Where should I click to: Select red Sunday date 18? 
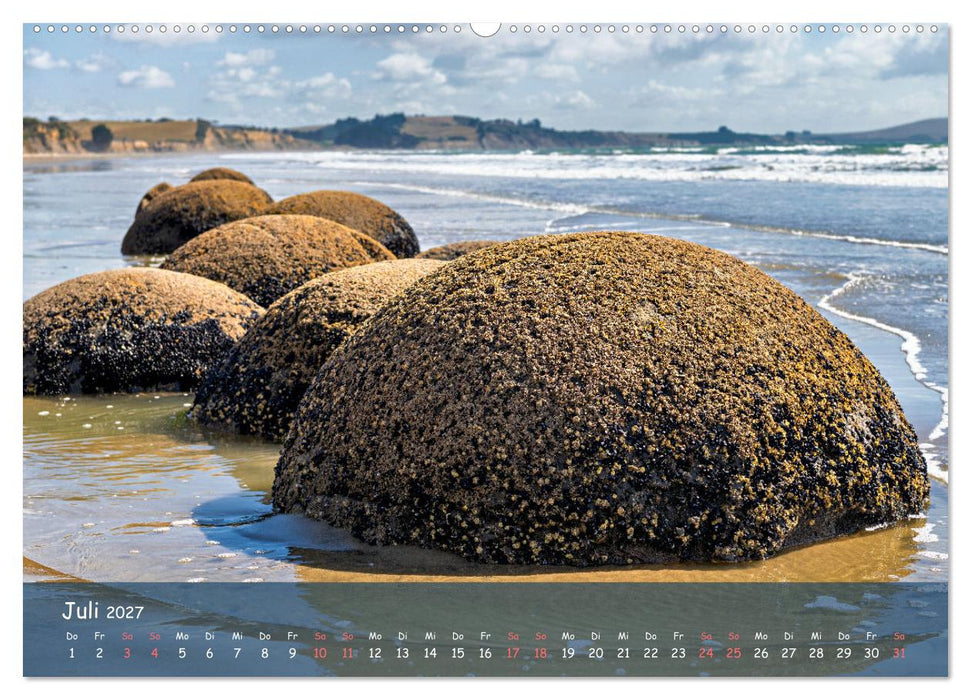click(x=541, y=653)
